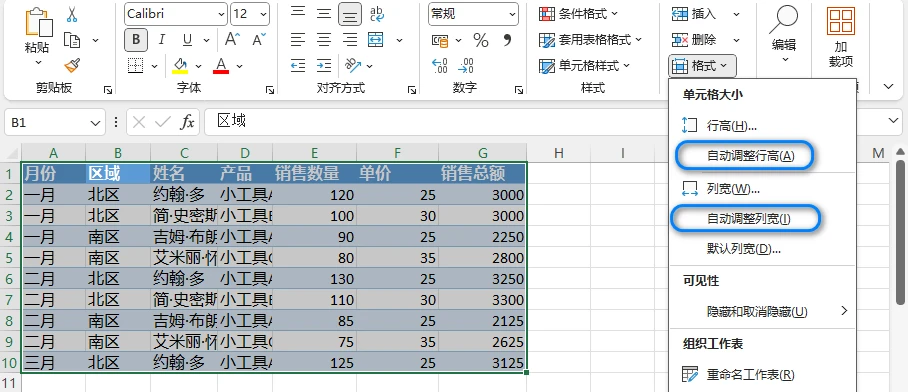
Task: Select column H header
Action: (x=558, y=153)
